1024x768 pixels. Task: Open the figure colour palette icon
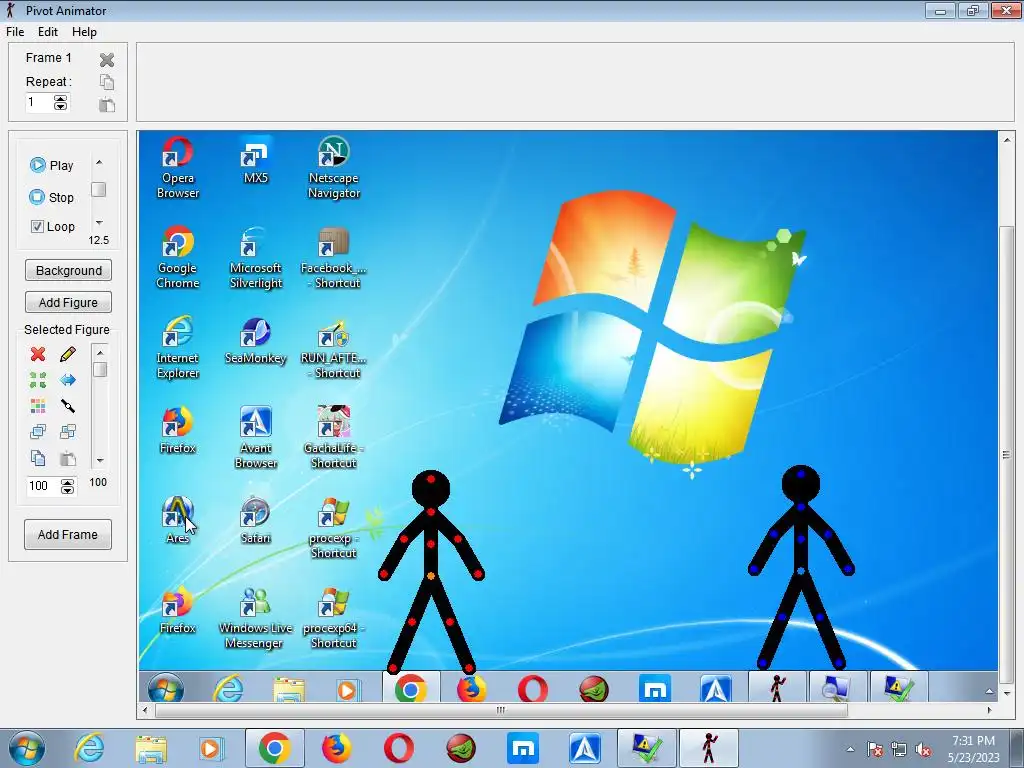[x=38, y=406]
